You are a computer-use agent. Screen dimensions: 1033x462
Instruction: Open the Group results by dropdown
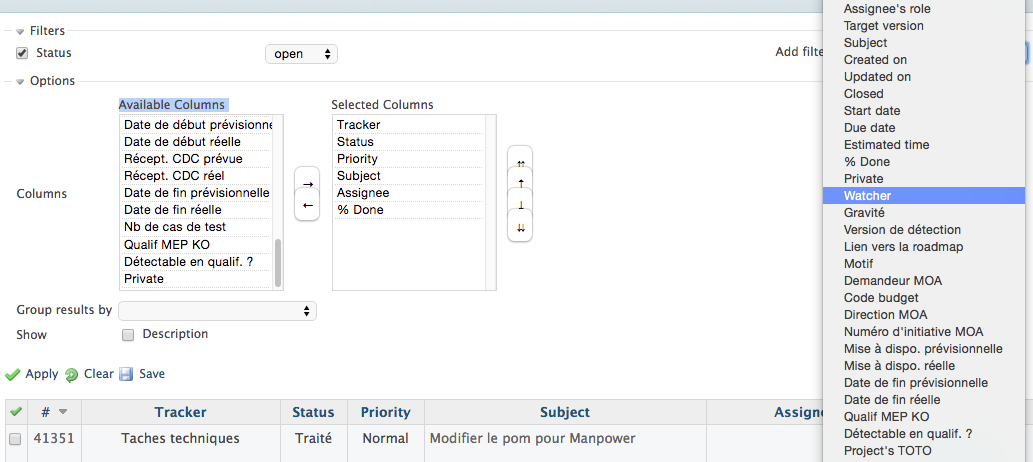click(217, 311)
